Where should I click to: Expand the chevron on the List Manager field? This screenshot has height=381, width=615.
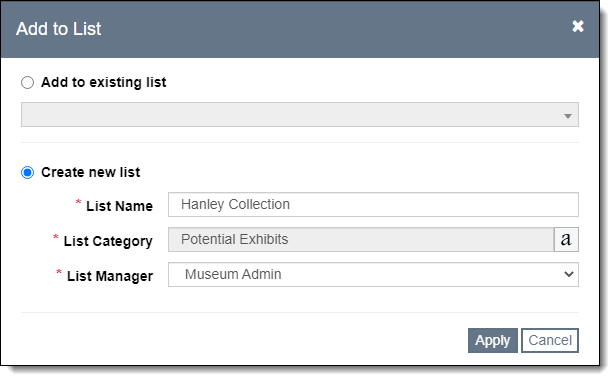[569, 274]
